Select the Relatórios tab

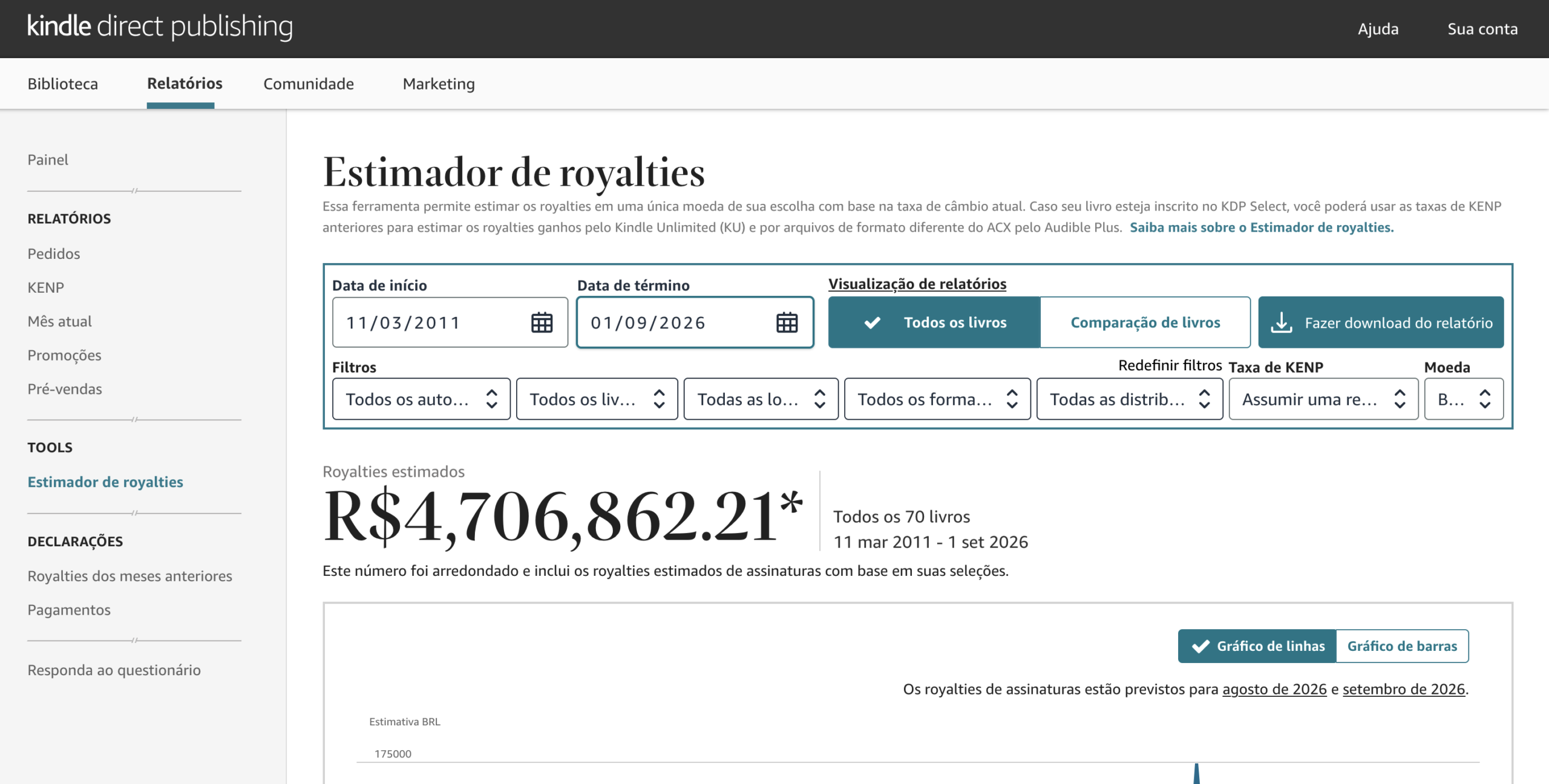[185, 83]
